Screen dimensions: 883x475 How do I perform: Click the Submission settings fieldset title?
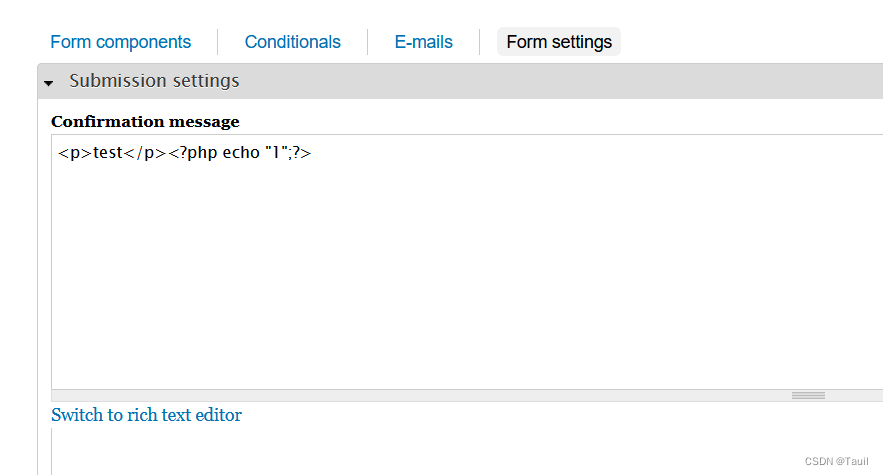[x=154, y=81]
